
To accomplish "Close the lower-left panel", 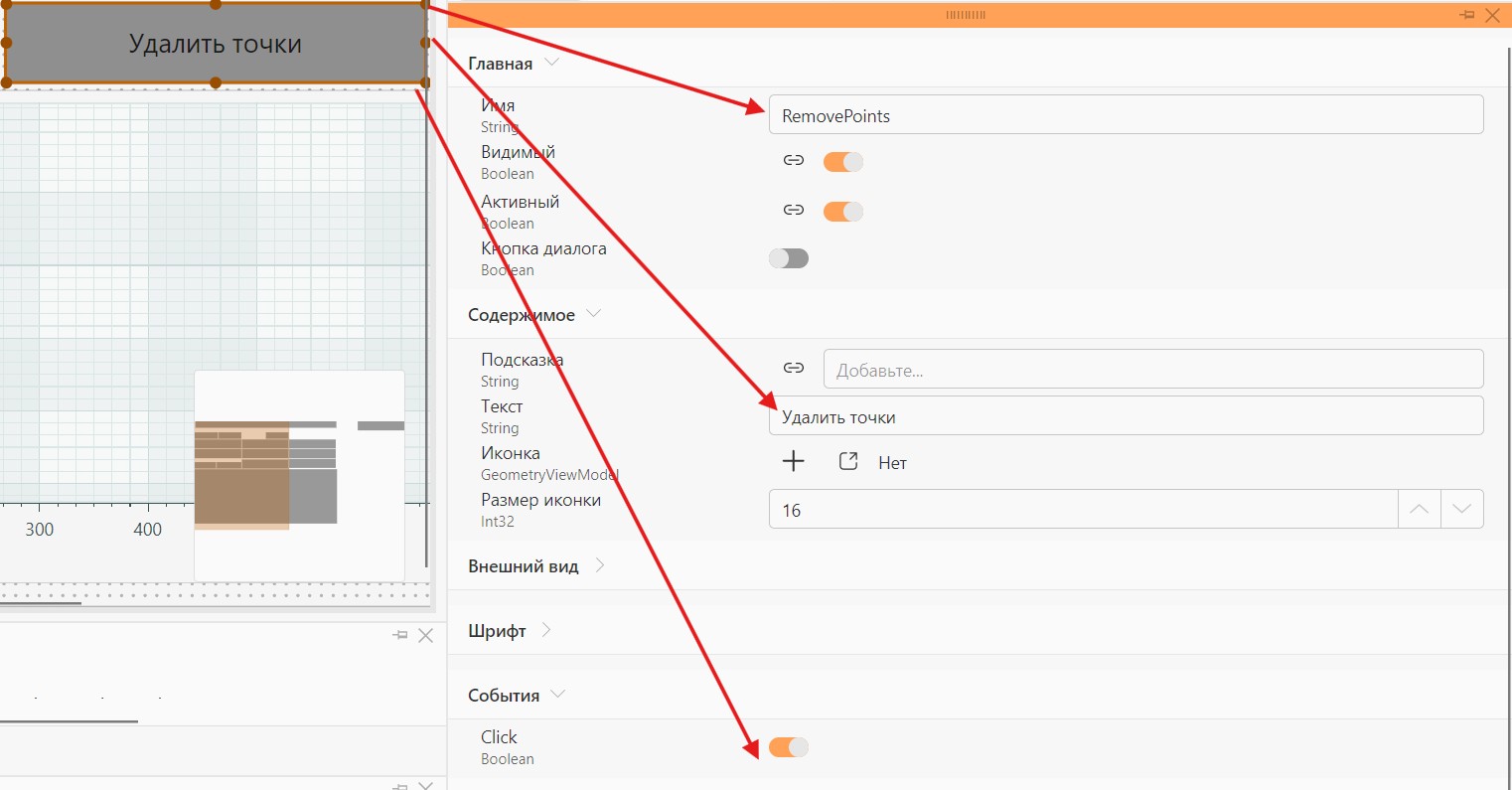I will [425, 635].
